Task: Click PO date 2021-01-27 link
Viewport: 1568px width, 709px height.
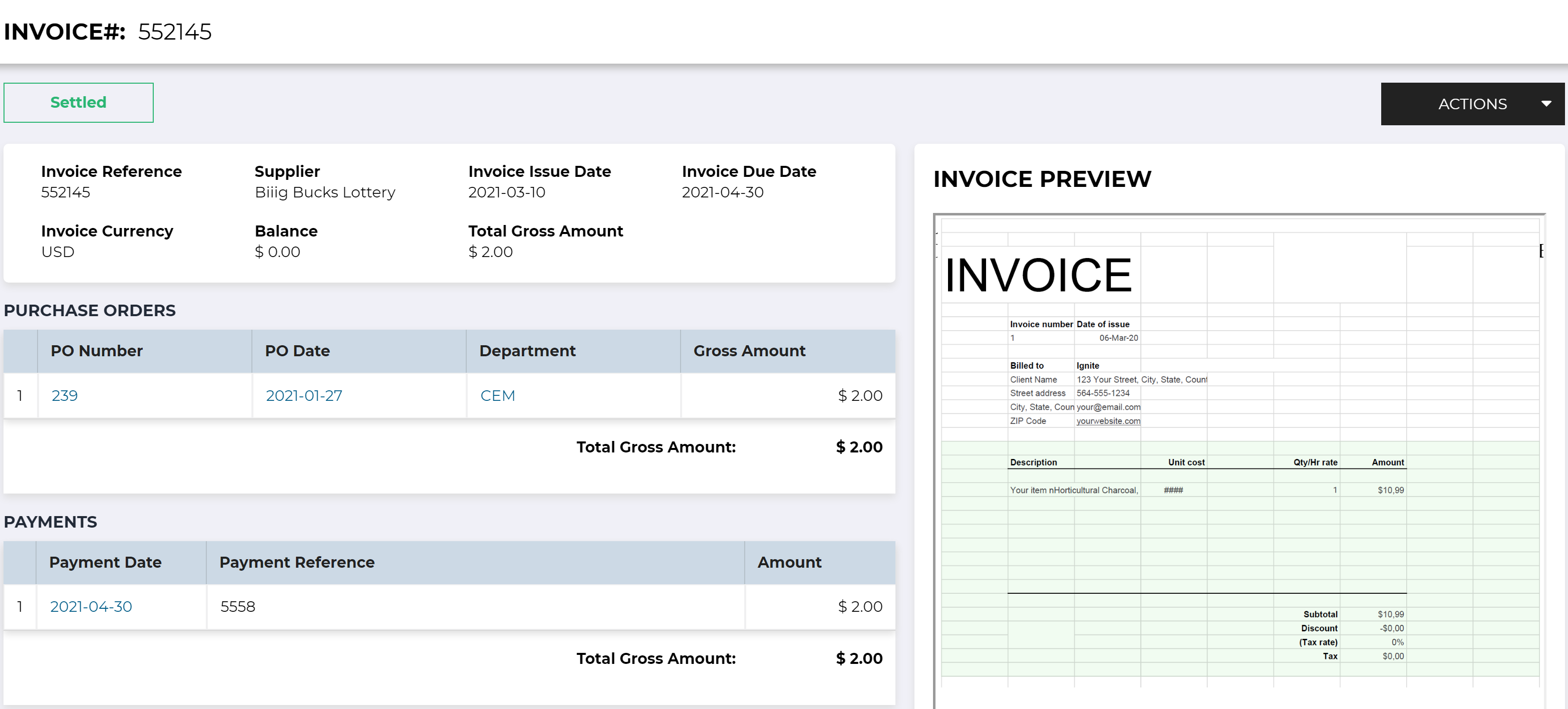Action: pos(304,395)
